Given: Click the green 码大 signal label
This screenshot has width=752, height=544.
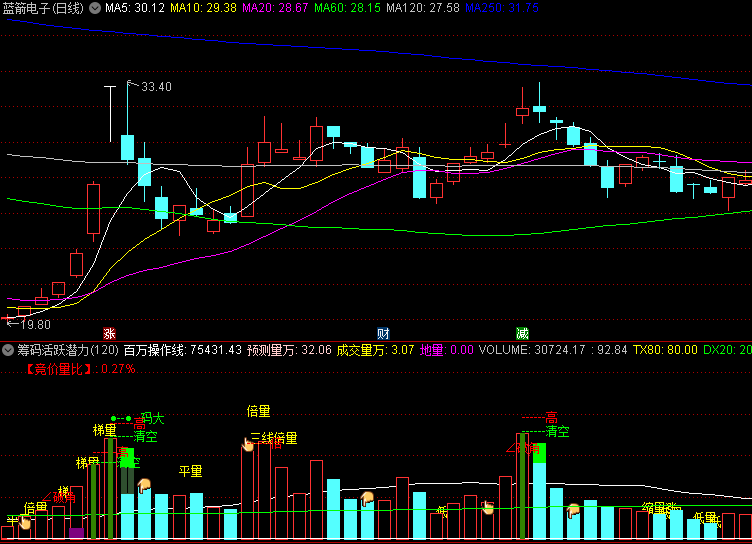Looking at the screenshot, I should coord(153,419).
